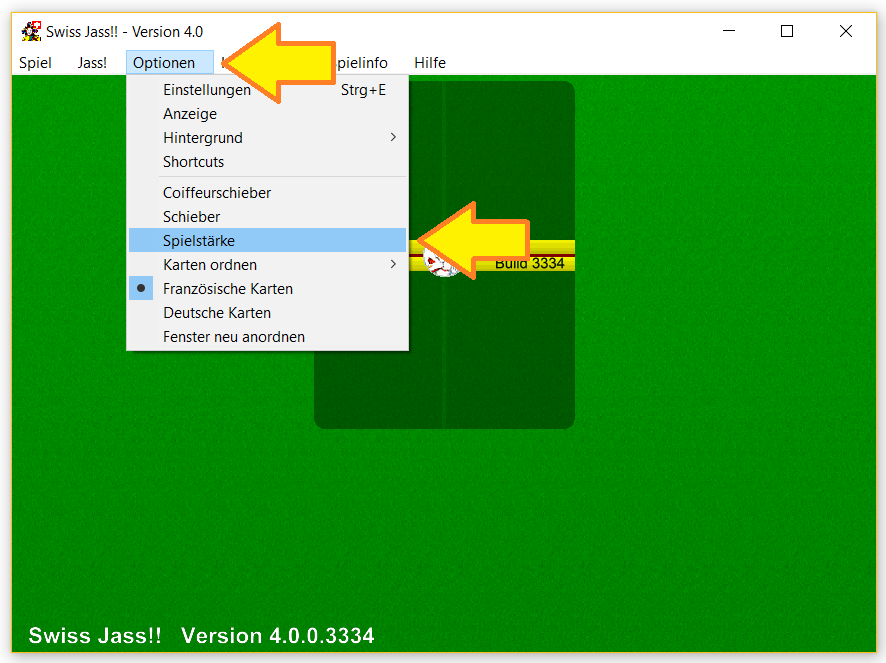Open the Shortcuts menu entry
This screenshot has width=886, height=663.
click(x=267, y=162)
